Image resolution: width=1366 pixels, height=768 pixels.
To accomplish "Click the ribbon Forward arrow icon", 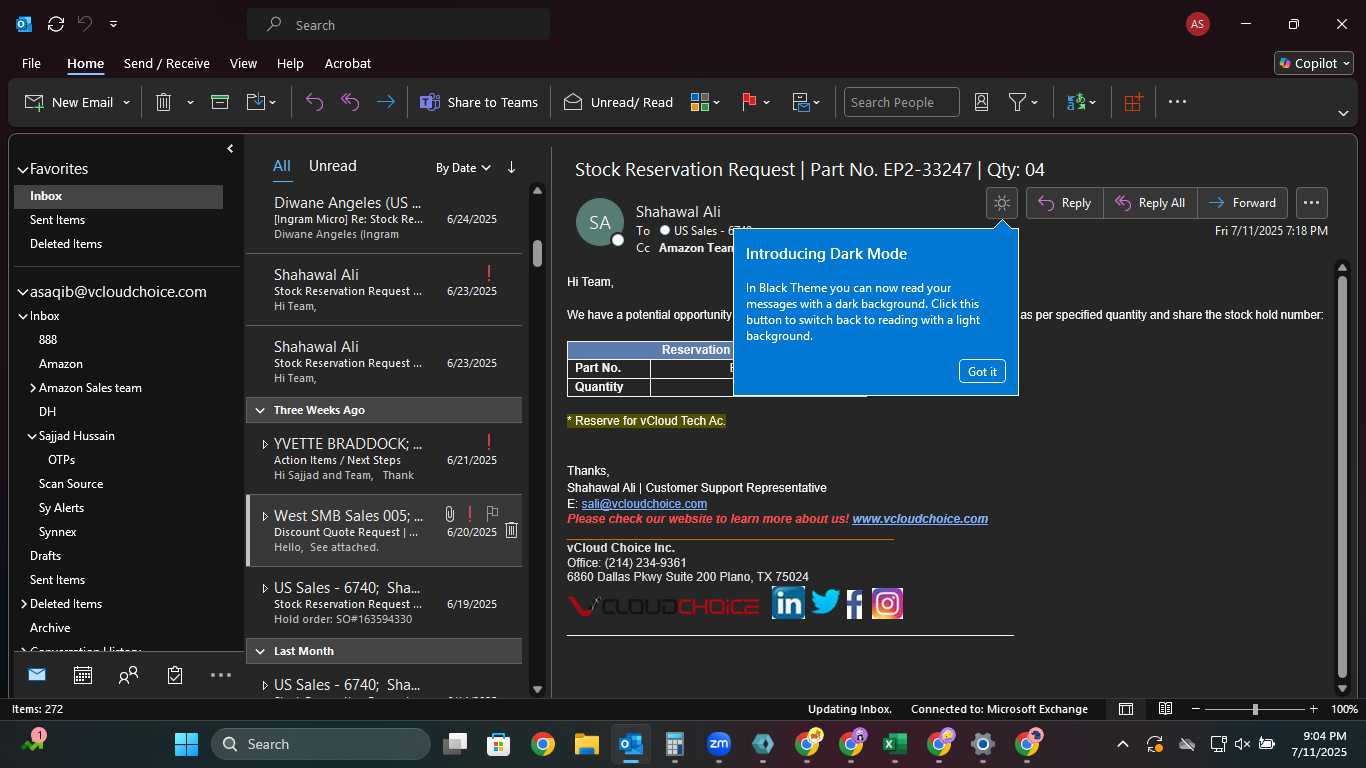I will point(385,102).
